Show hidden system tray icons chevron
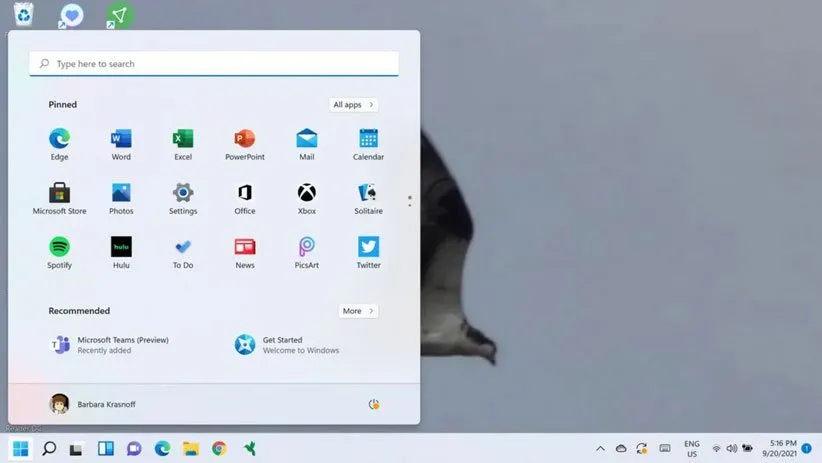This screenshot has width=822, height=463. [600, 449]
